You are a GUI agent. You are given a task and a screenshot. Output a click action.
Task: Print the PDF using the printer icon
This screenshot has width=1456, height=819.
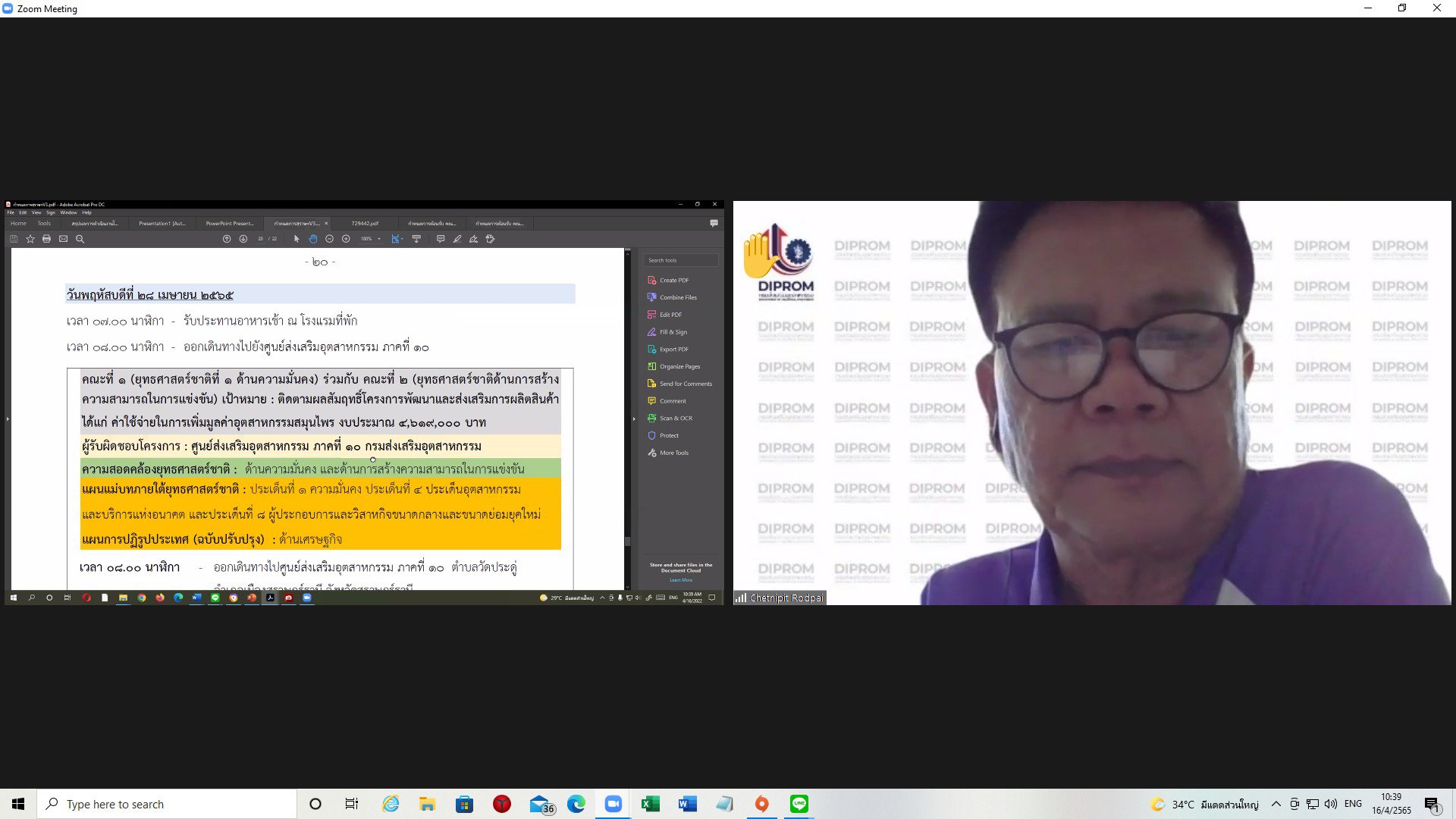(46, 239)
